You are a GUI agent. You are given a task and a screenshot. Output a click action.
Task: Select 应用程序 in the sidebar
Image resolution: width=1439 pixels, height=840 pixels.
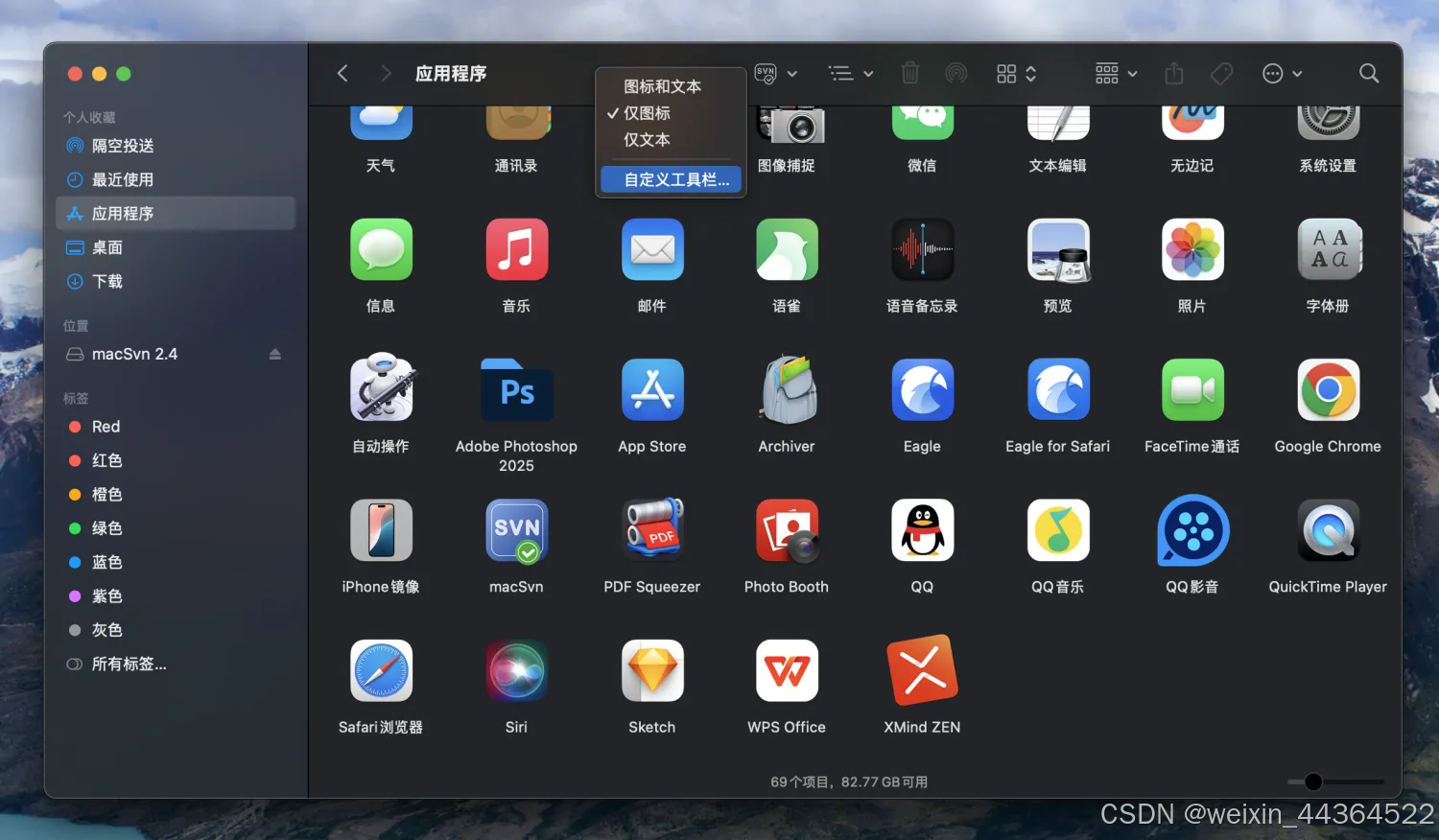point(176,213)
